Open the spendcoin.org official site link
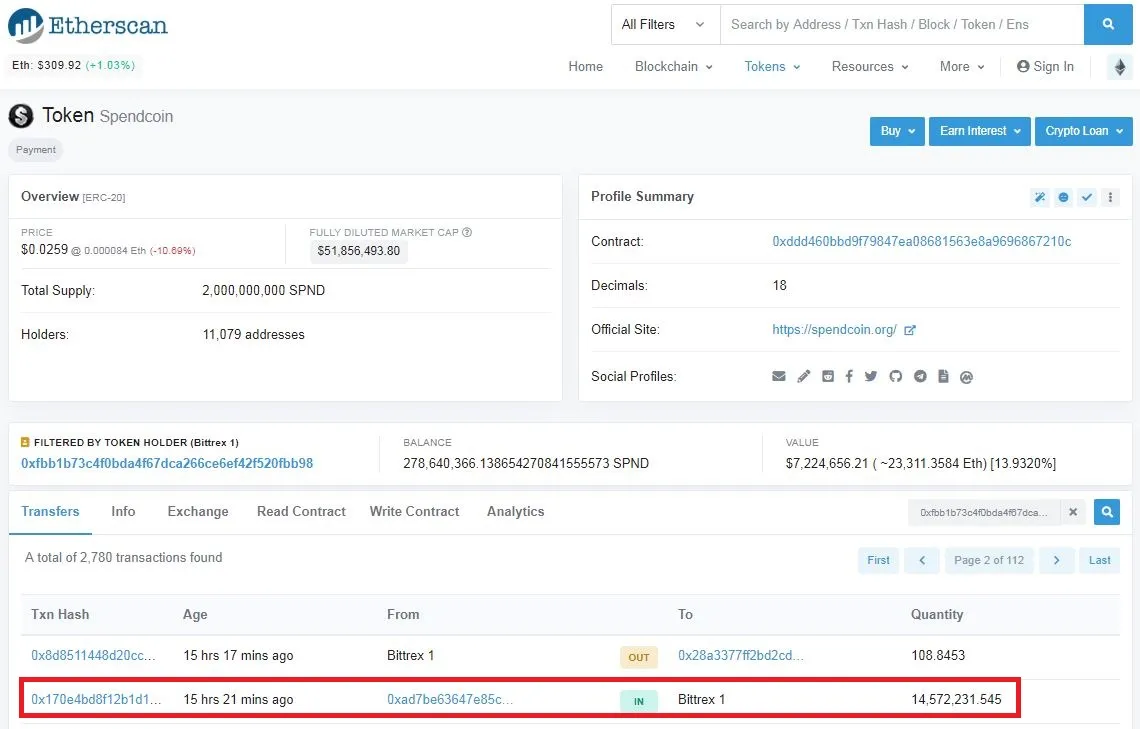This screenshot has height=729, width=1140. (x=834, y=329)
